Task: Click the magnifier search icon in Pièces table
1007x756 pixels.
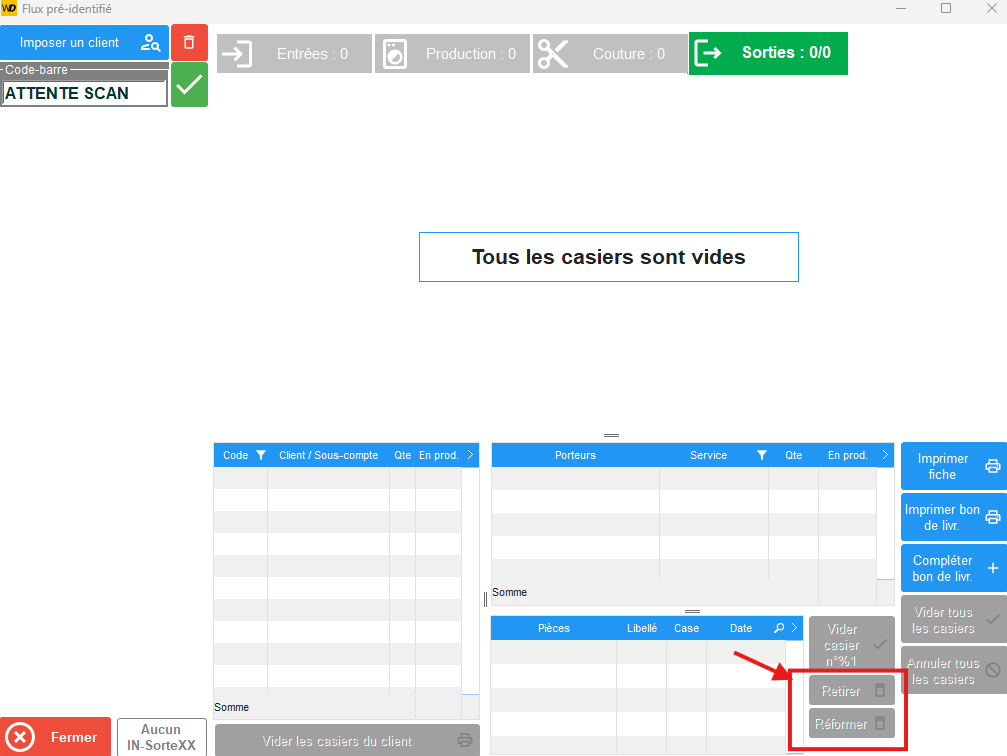Action: (x=779, y=628)
